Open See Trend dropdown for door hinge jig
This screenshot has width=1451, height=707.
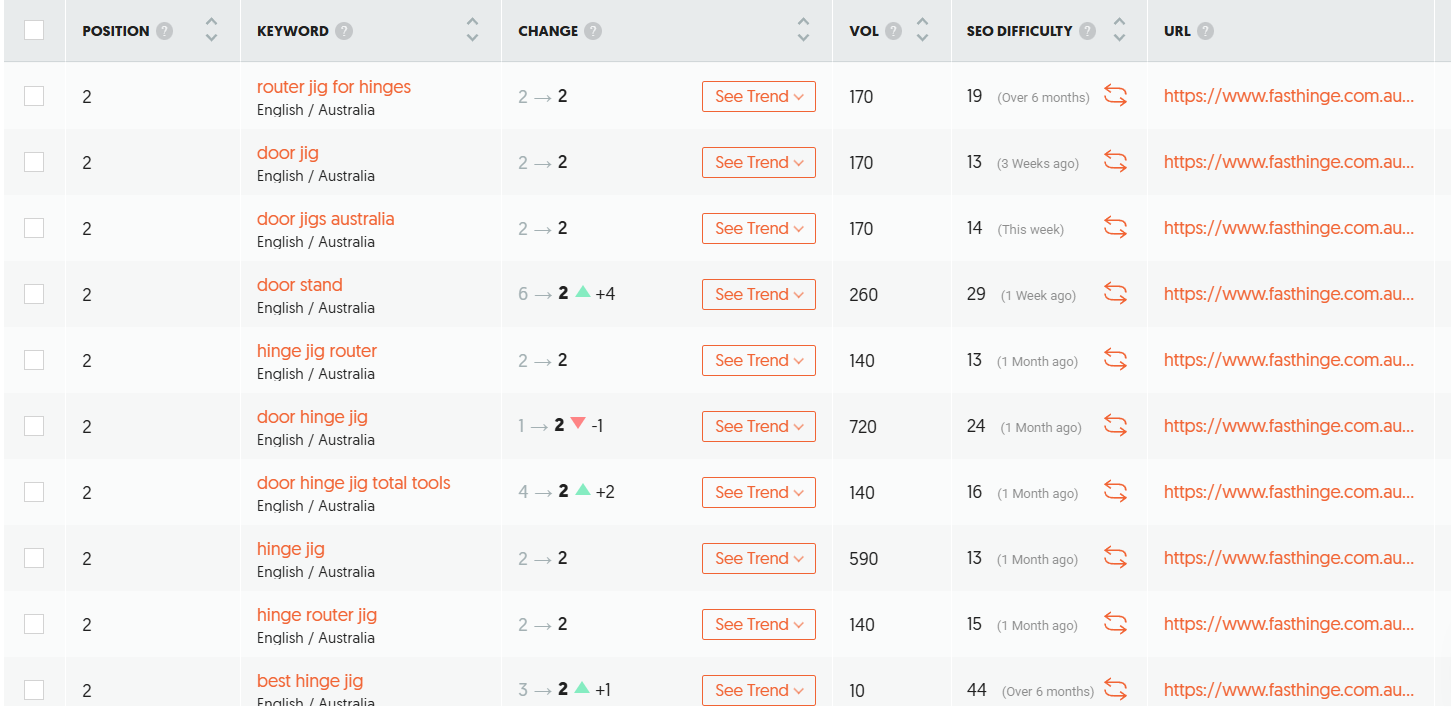coord(758,426)
